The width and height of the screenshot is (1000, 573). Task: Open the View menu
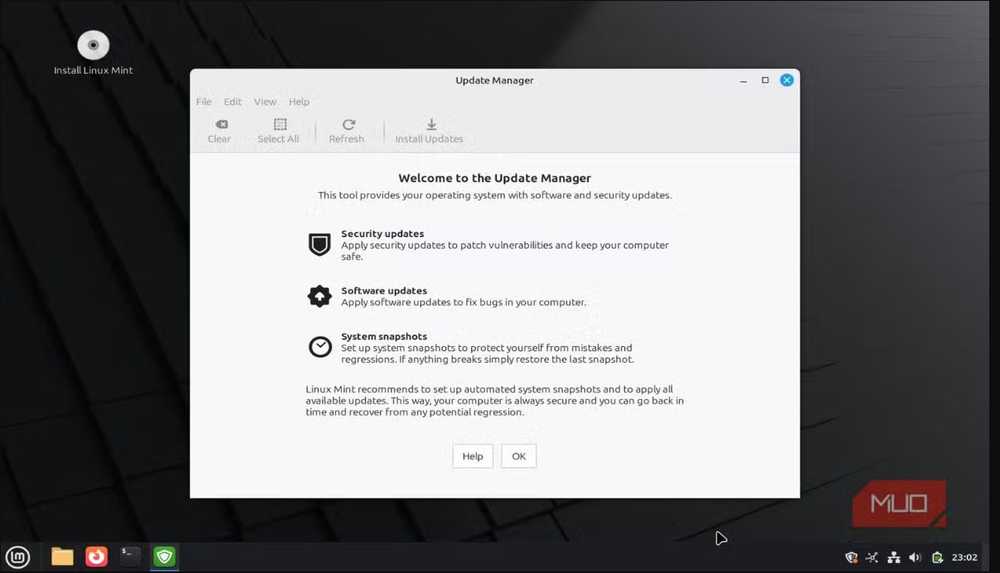pyautogui.click(x=265, y=101)
